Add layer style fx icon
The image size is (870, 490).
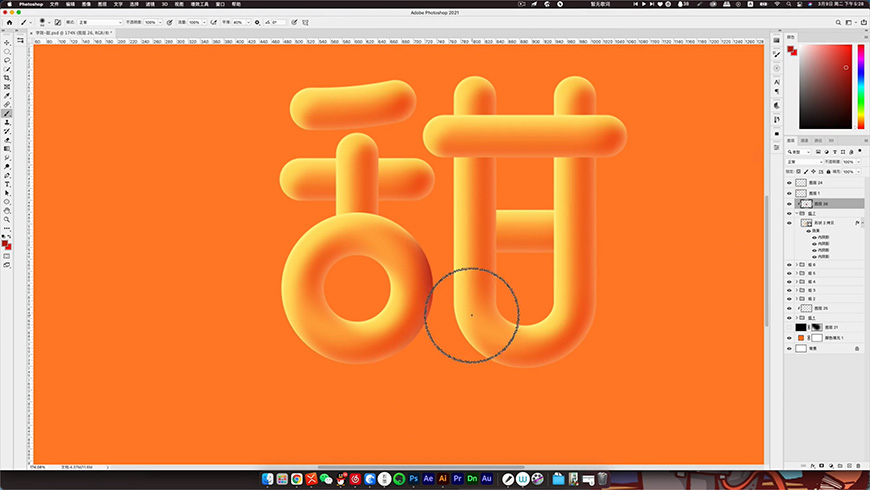(813, 466)
